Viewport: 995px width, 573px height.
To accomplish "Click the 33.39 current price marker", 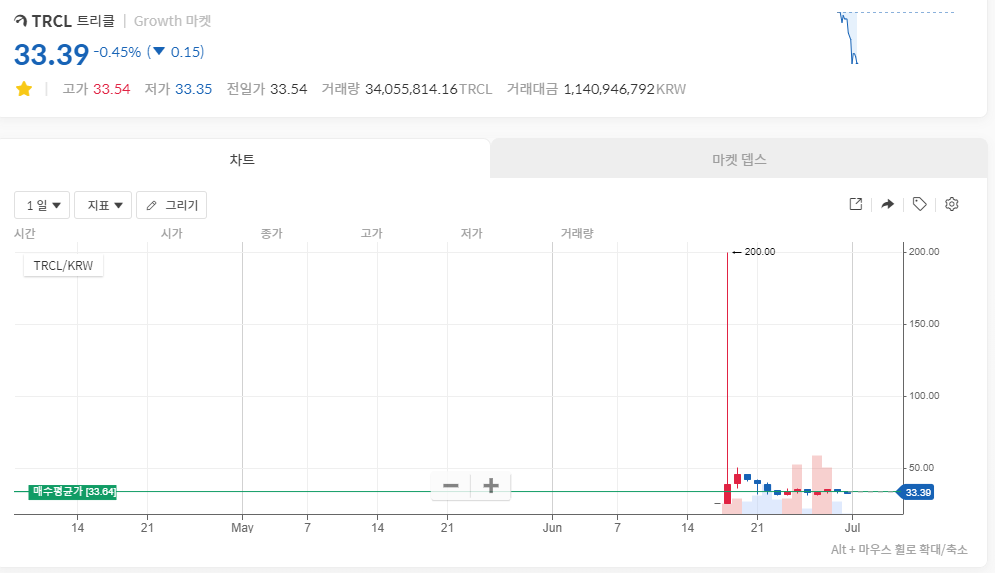I will pos(915,492).
